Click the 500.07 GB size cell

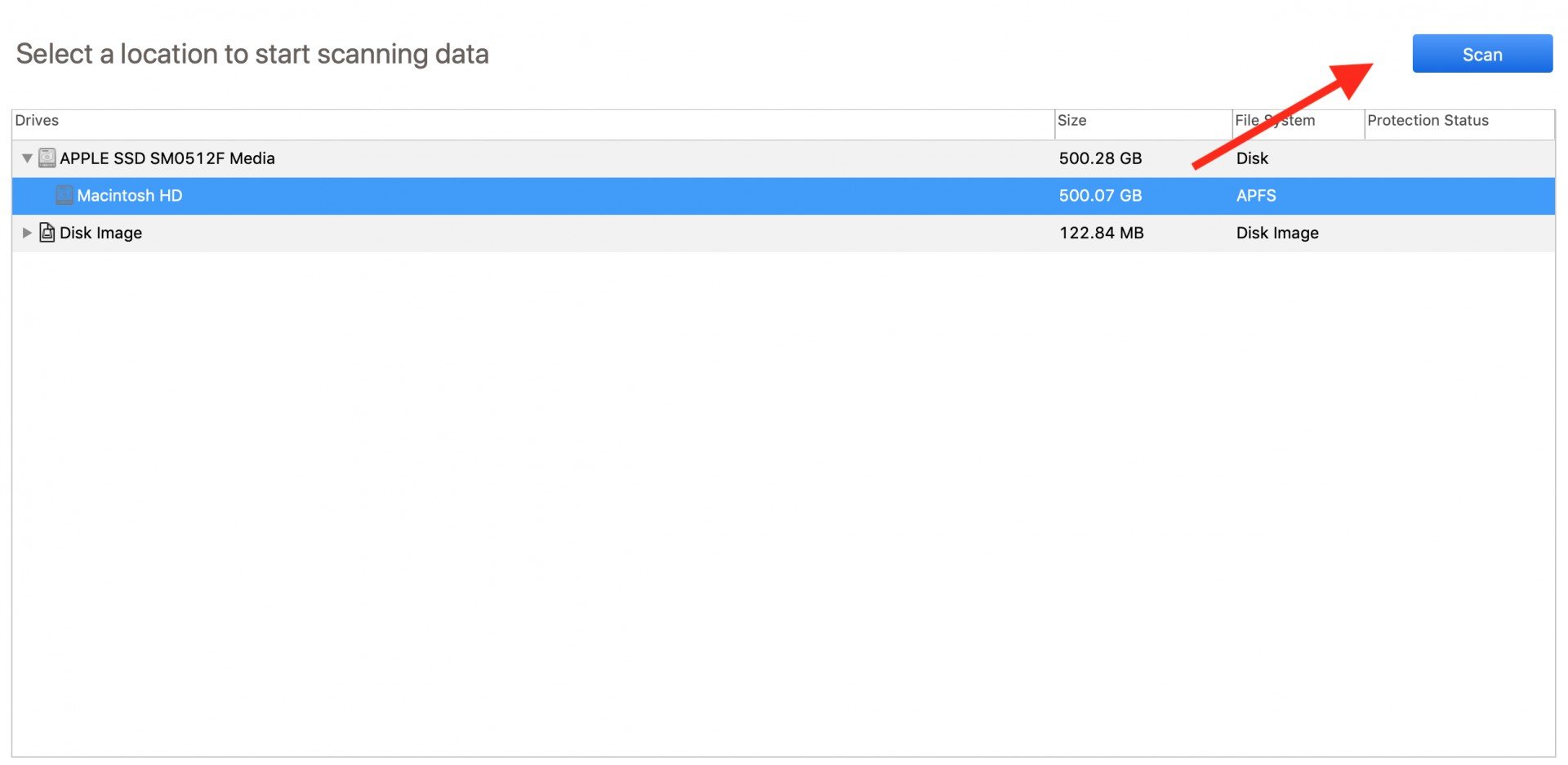tap(1100, 196)
